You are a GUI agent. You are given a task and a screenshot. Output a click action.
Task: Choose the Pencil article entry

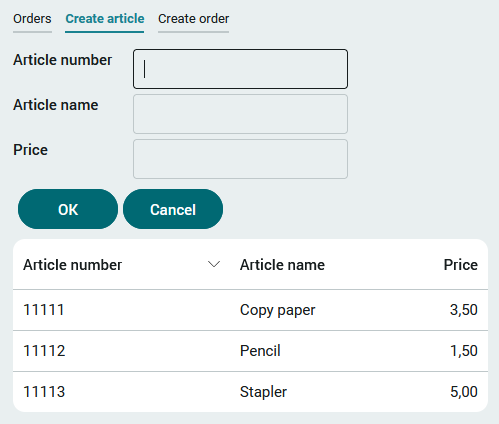click(x=260, y=351)
